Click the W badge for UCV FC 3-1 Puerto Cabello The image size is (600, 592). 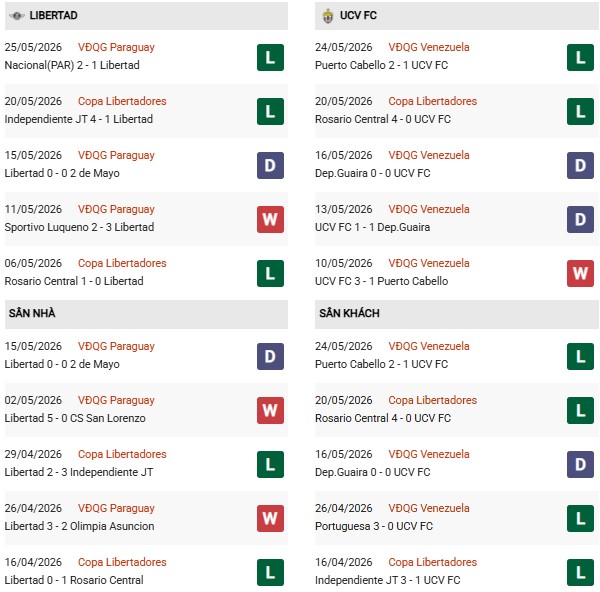coord(580,273)
